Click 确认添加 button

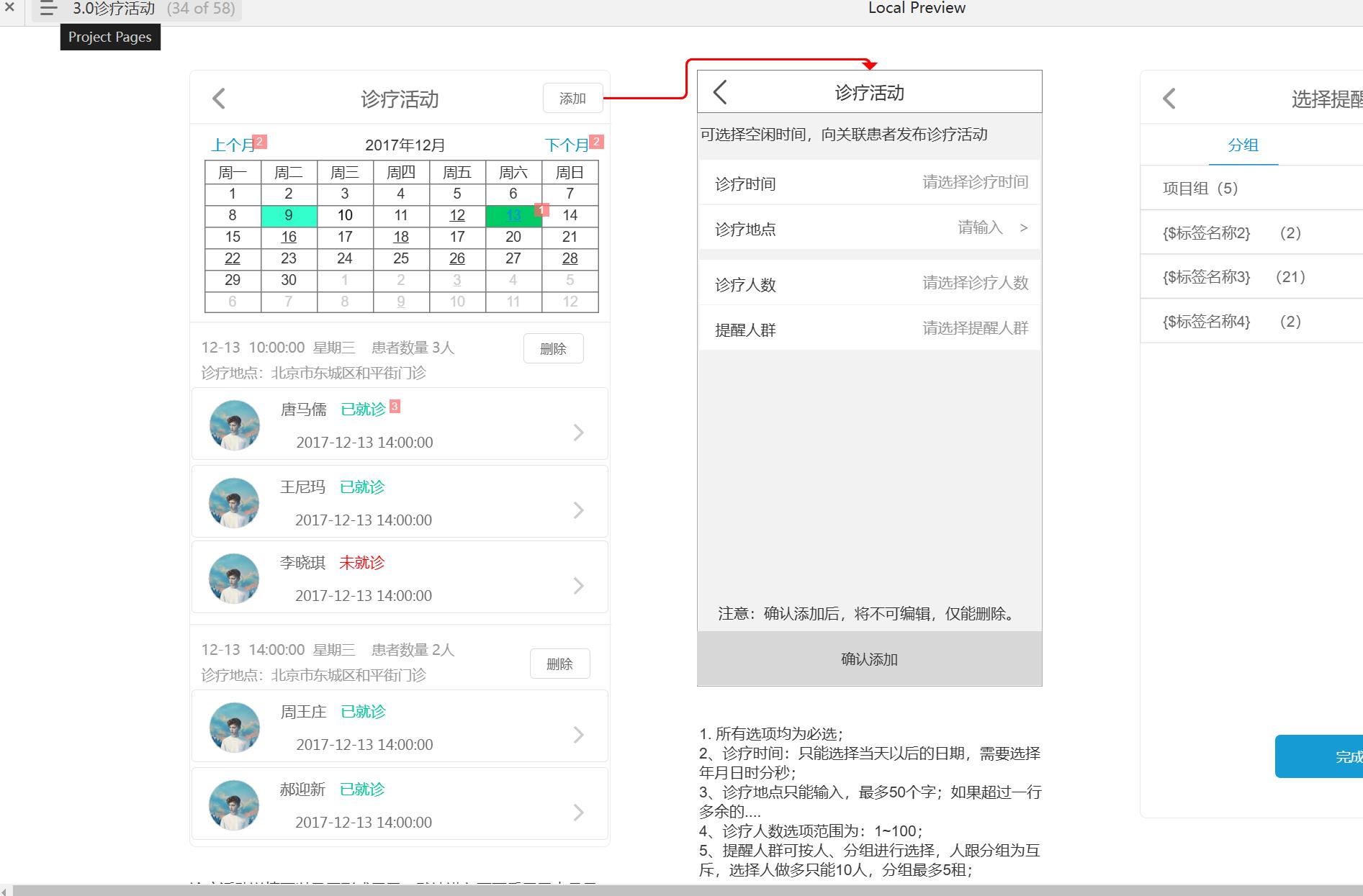click(870, 659)
